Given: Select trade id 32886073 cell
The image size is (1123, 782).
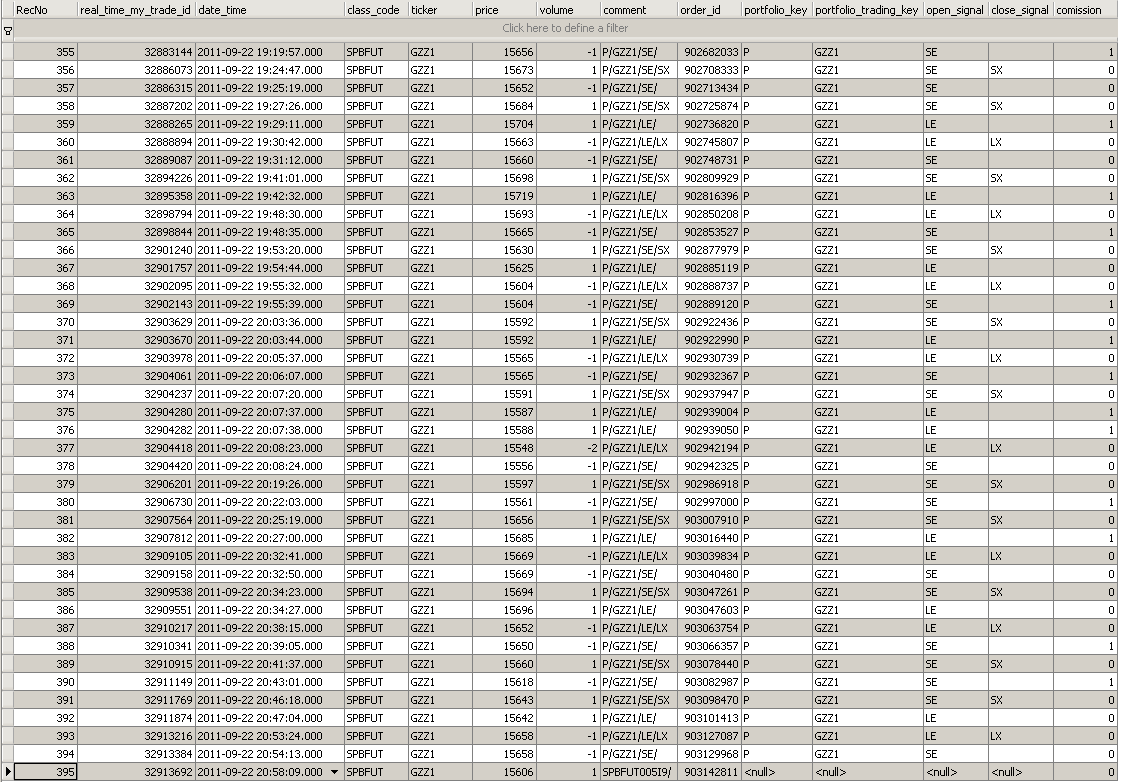Looking at the screenshot, I should click(x=136, y=70).
